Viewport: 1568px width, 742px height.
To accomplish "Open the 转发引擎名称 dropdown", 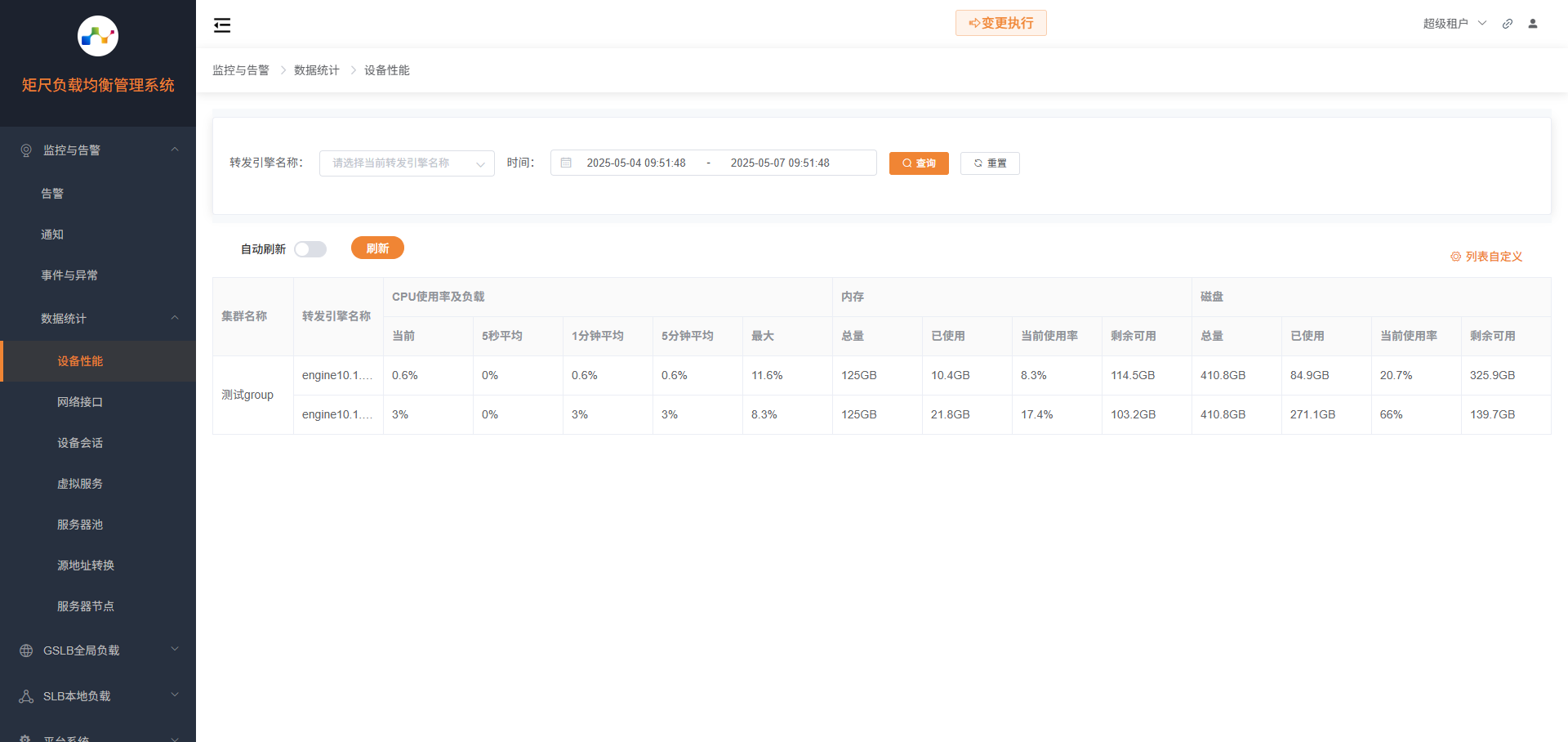I will coord(407,163).
